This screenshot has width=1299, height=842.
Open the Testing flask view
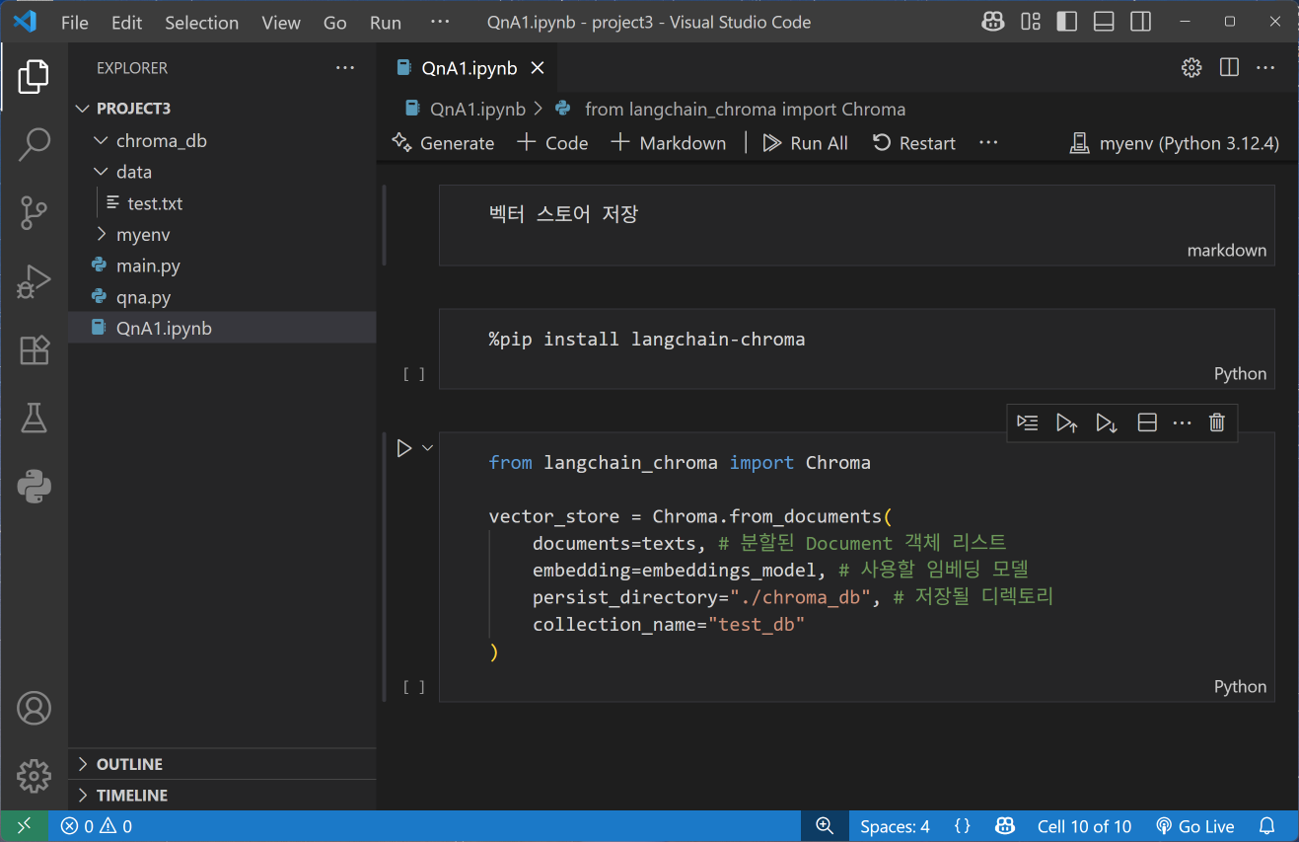tap(33, 418)
